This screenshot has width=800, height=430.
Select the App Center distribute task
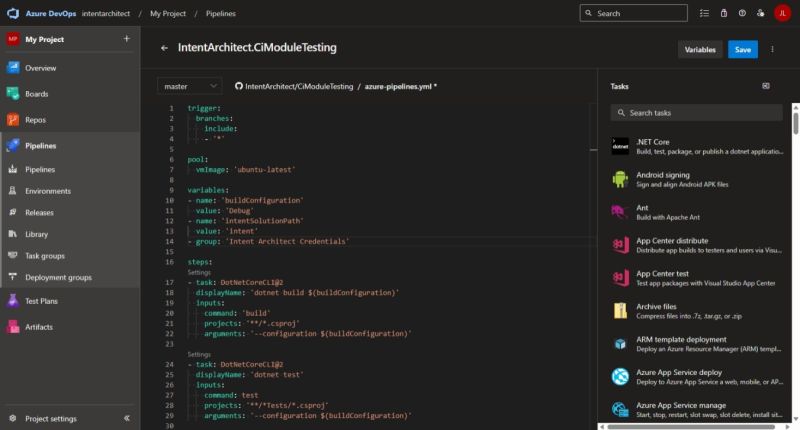(696, 245)
